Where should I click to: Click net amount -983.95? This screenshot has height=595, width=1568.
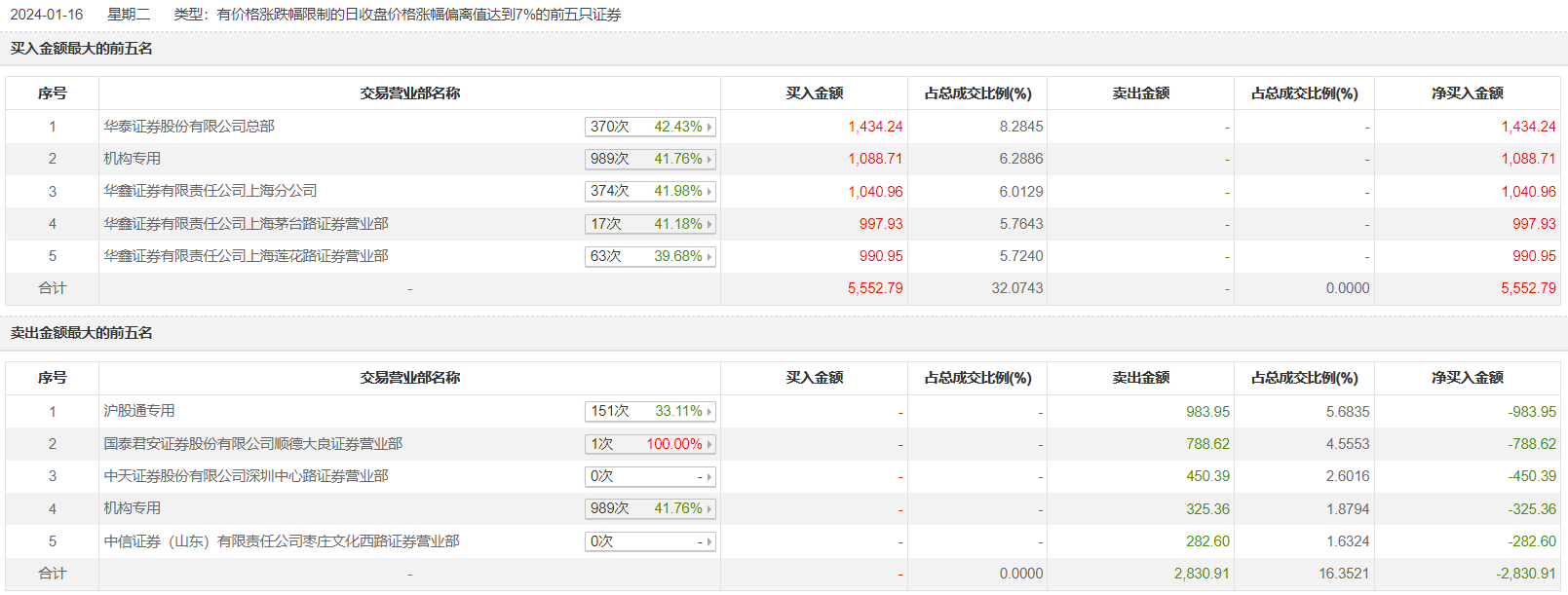(x=1532, y=412)
